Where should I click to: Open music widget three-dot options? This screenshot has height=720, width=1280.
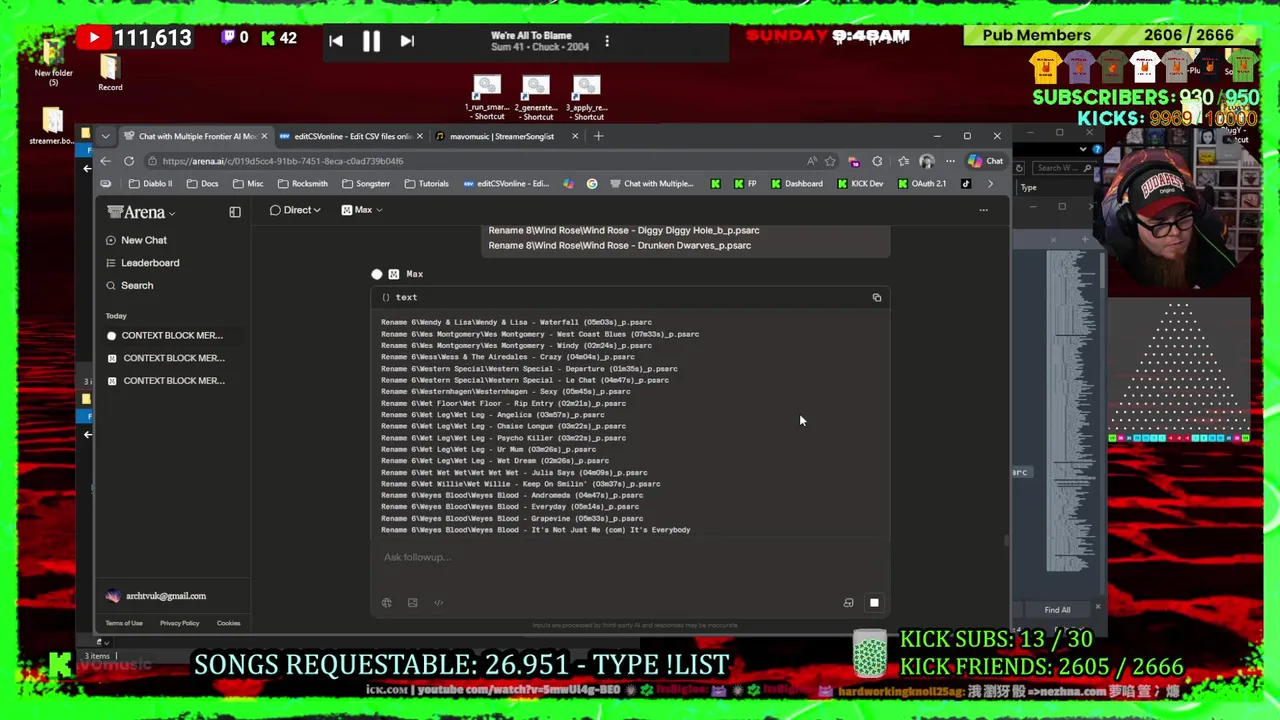(607, 41)
